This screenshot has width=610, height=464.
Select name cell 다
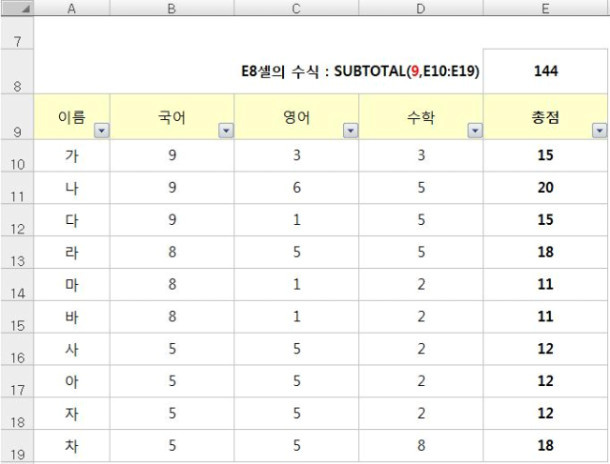[x=72, y=220]
